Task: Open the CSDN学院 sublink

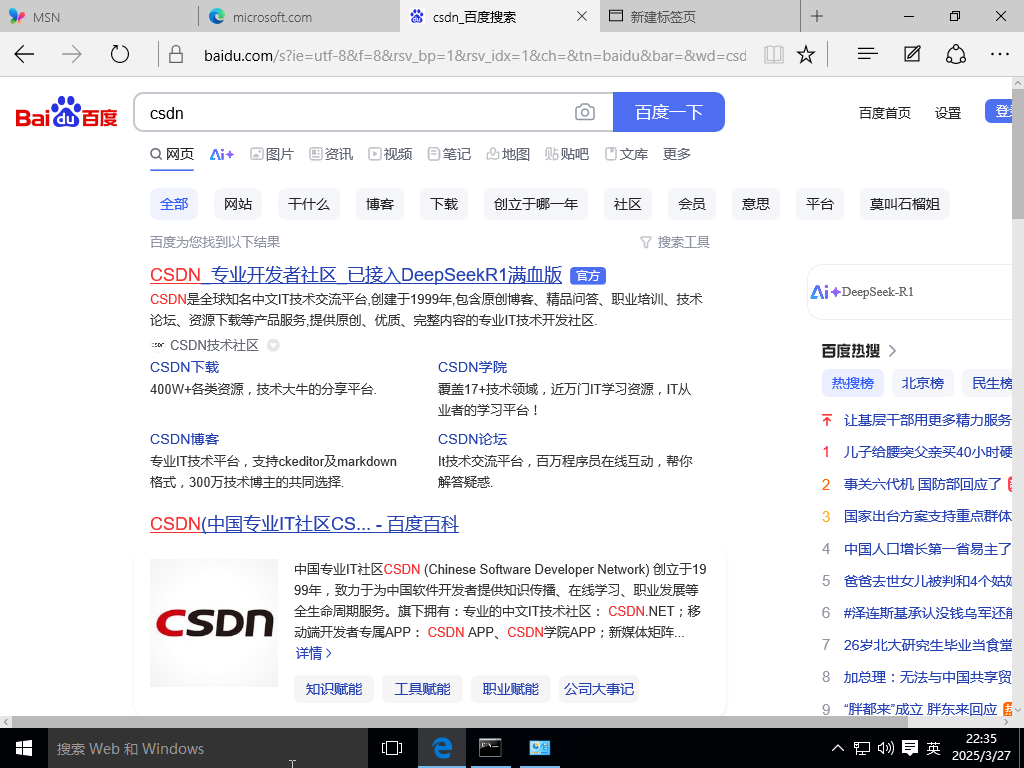Action: pyautogui.click(x=472, y=367)
